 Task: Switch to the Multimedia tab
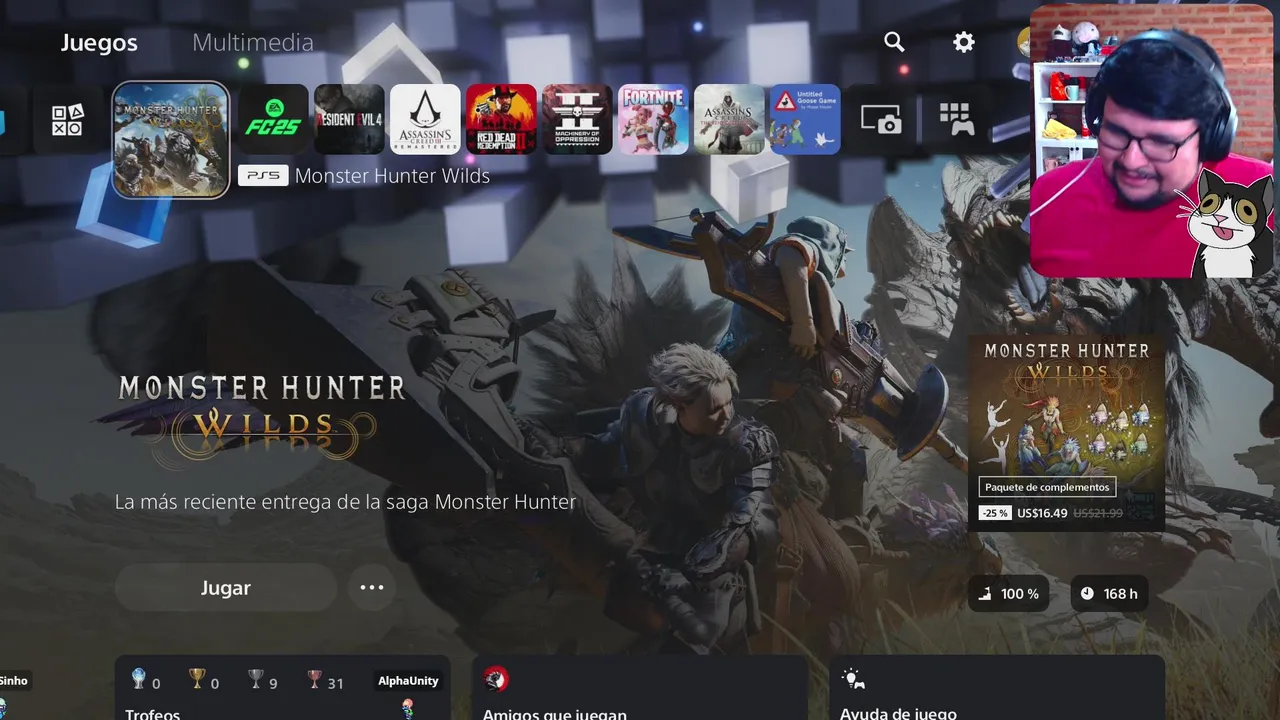click(253, 43)
